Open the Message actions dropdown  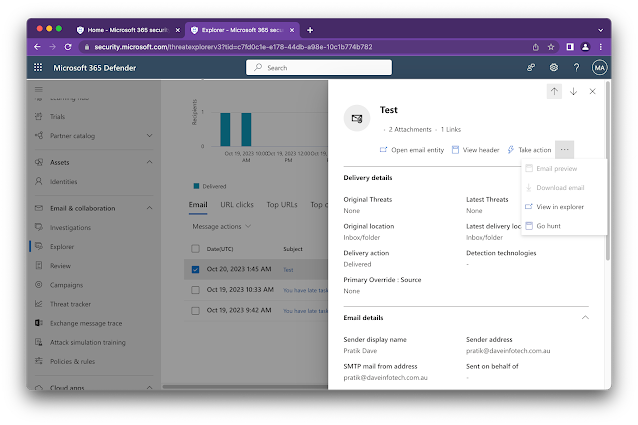pyautogui.click(x=221, y=226)
